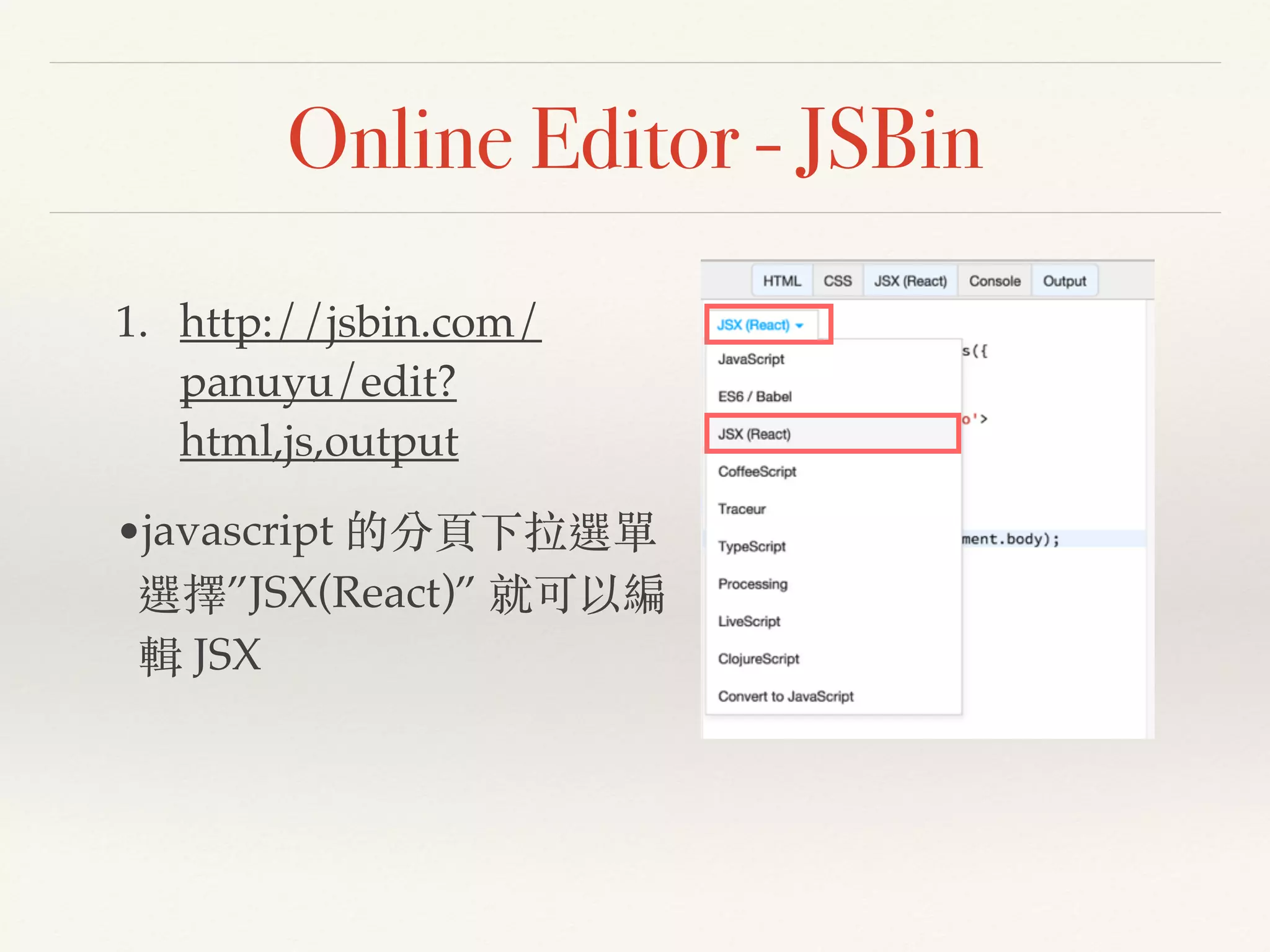Viewport: 1270px width, 952px height.
Task: Select CoffeeScript in the dropdown list
Action: tap(833, 472)
